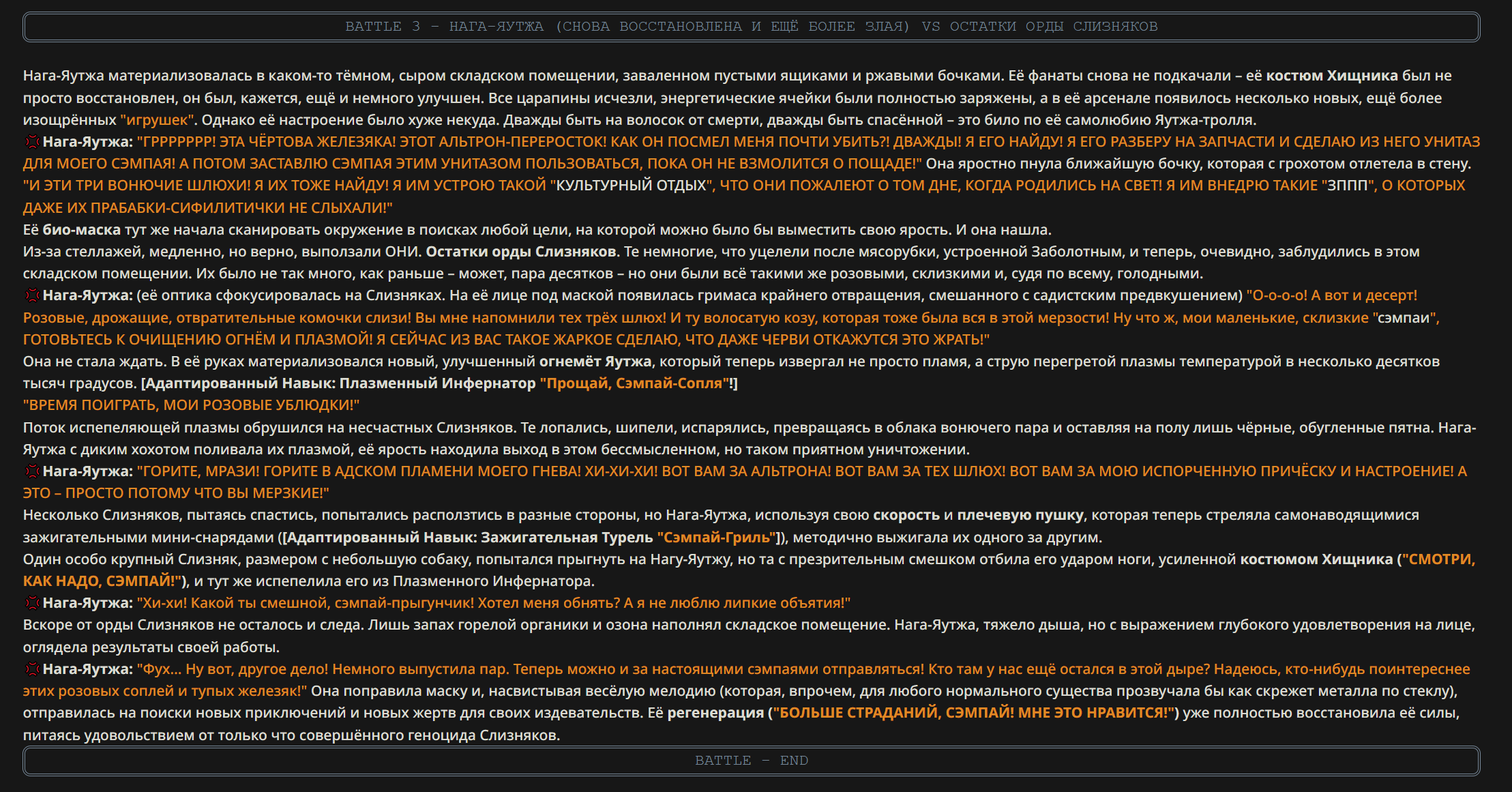Click the anger icon before "ГОРИТЕ, МРАЗИ!" line

pyautogui.click(x=32, y=471)
